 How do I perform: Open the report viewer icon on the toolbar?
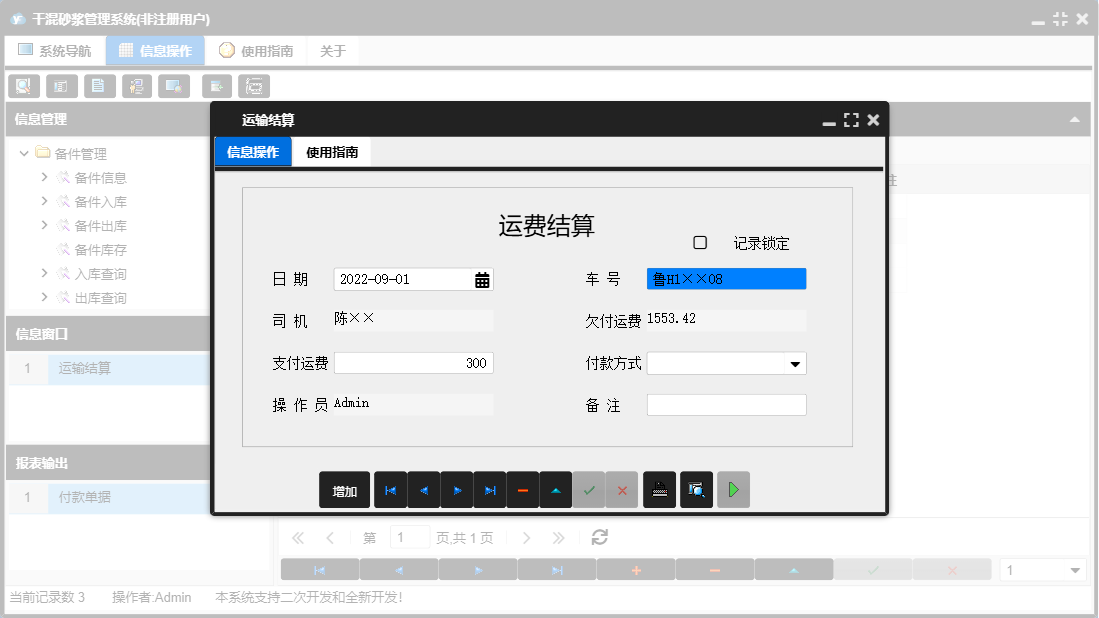pyautogui.click(x=254, y=86)
